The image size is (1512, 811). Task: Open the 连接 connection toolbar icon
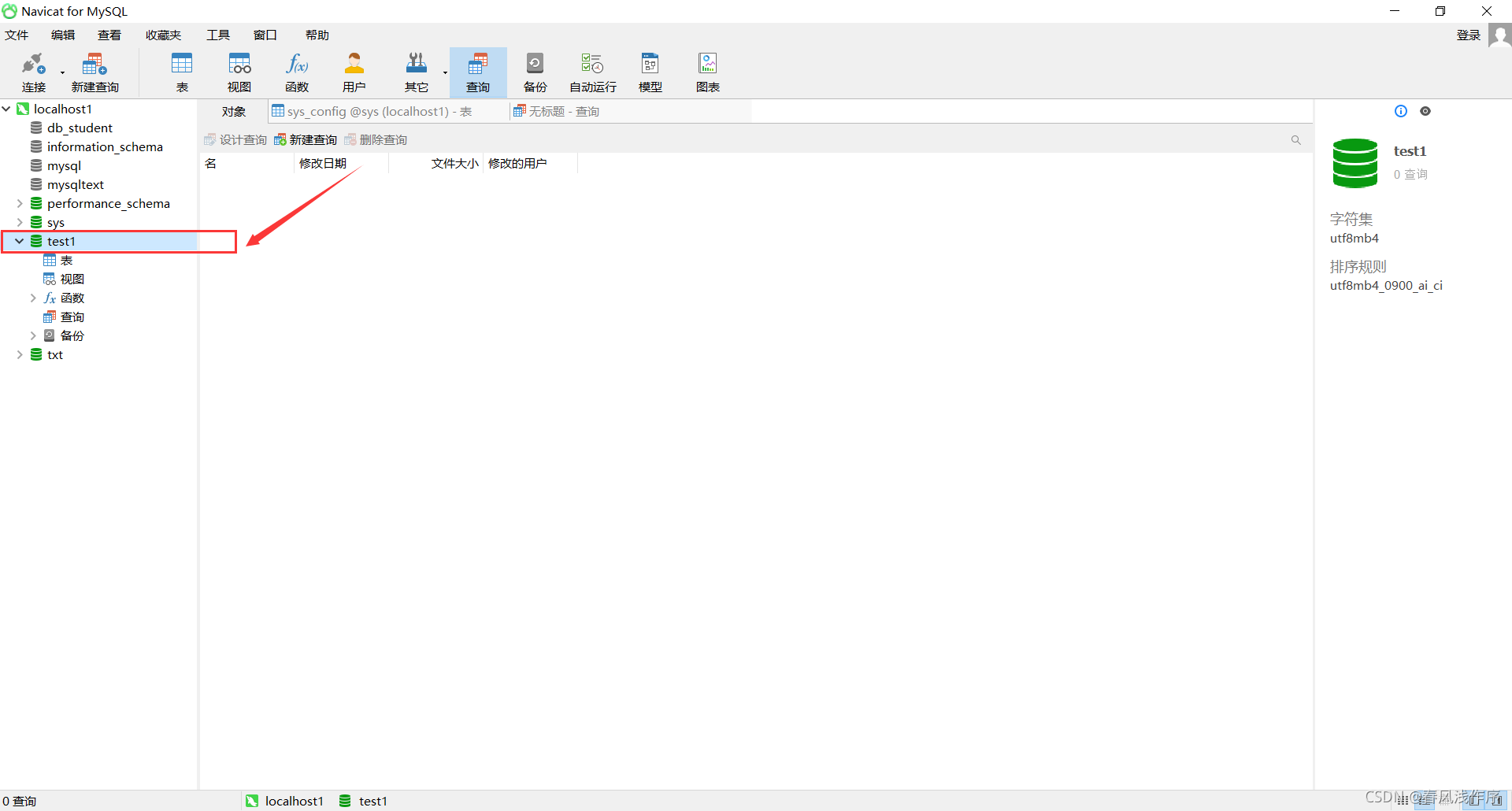tap(33, 72)
